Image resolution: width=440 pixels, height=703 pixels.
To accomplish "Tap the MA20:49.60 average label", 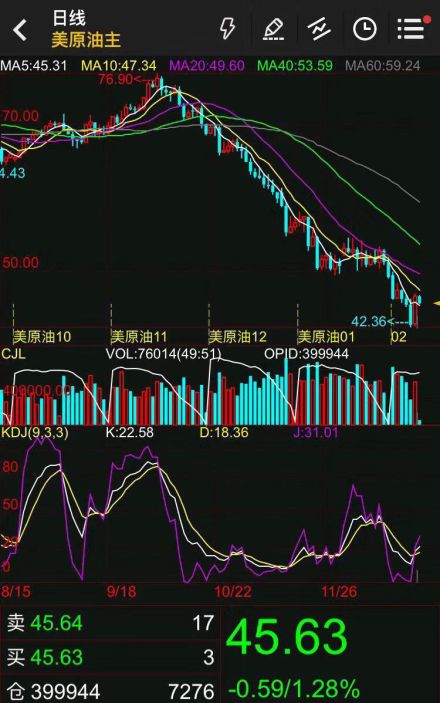I will 207,66.
